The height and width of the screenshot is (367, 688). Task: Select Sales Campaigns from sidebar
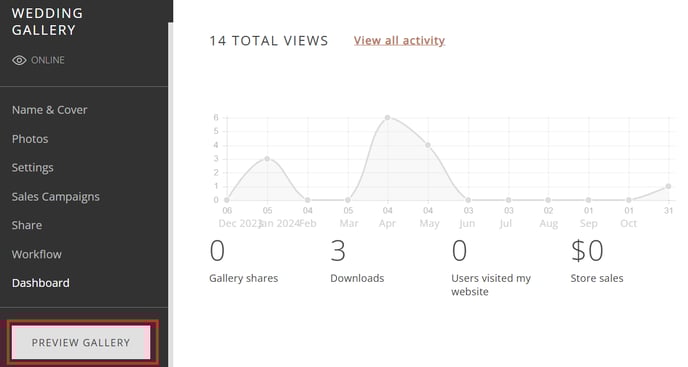click(x=56, y=197)
